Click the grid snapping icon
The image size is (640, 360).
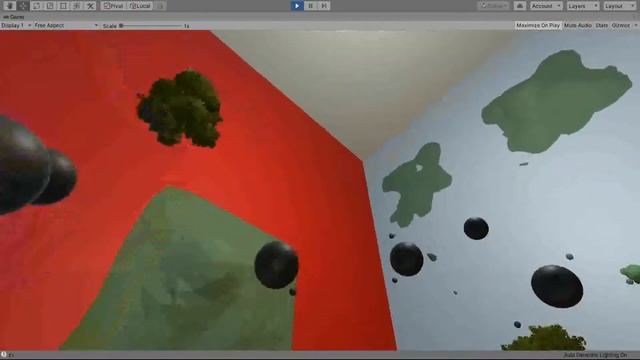coord(161,6)
